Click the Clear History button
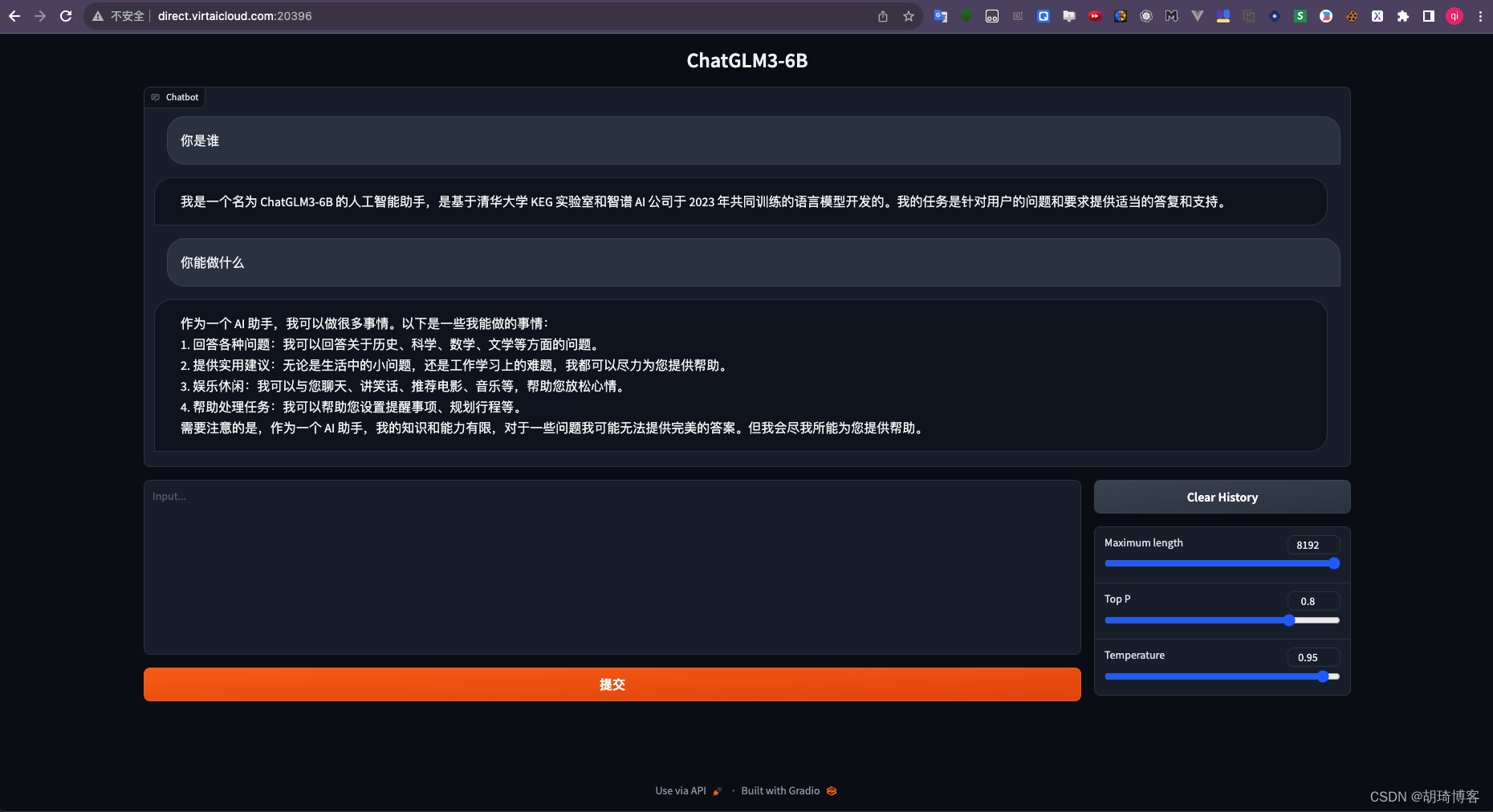Image resolution: width=1493 pixels, height=812 pixels. coord(1222,497)
